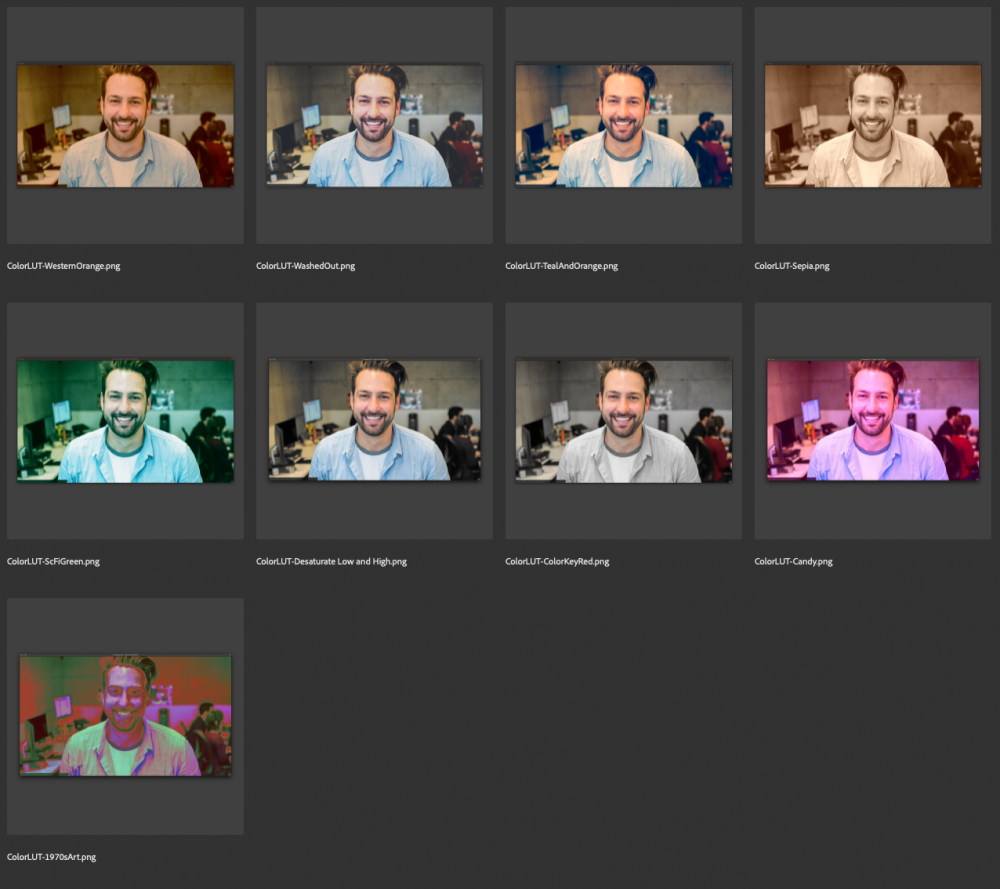Select the ColorLUT-Candy.png pink-tinted thumbnail
This screenshot has height=889, width=1000.
872,420
